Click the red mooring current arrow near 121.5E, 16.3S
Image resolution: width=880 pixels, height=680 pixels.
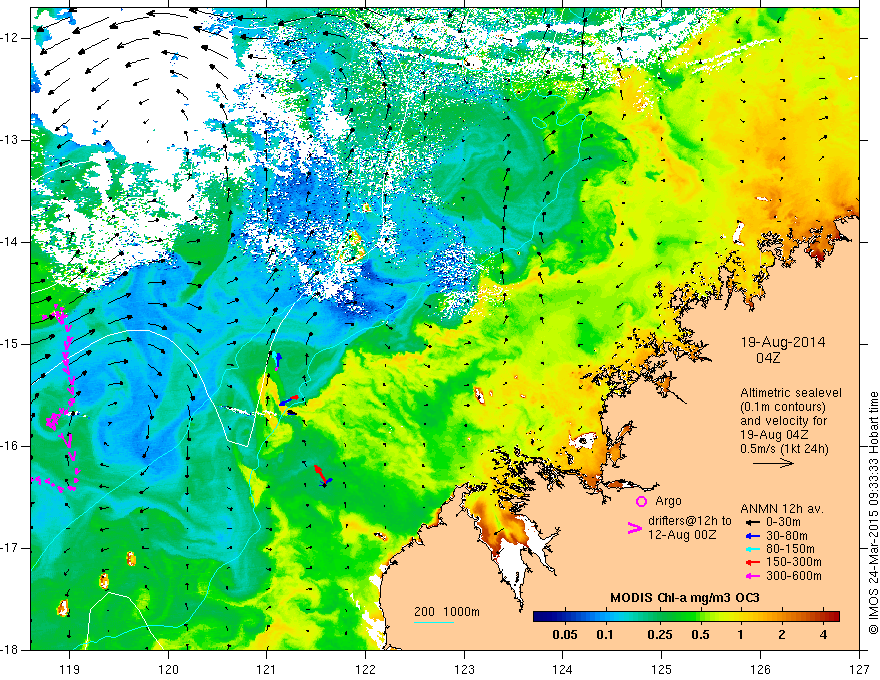pyautogui.click(x=320, y=473)
